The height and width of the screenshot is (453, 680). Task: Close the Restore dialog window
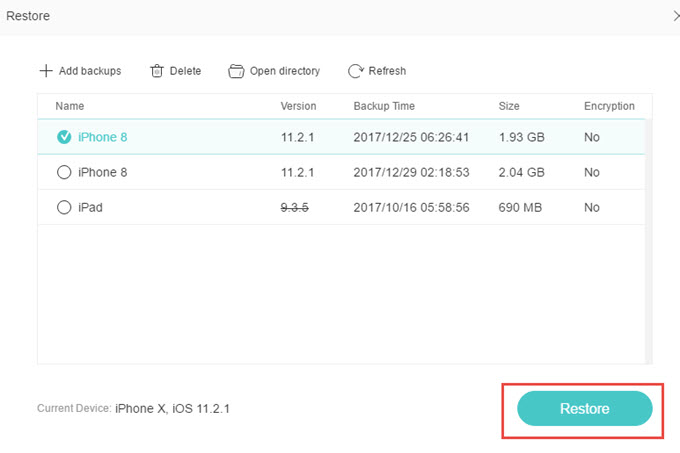pyautogui.click(x=675, y=16)
